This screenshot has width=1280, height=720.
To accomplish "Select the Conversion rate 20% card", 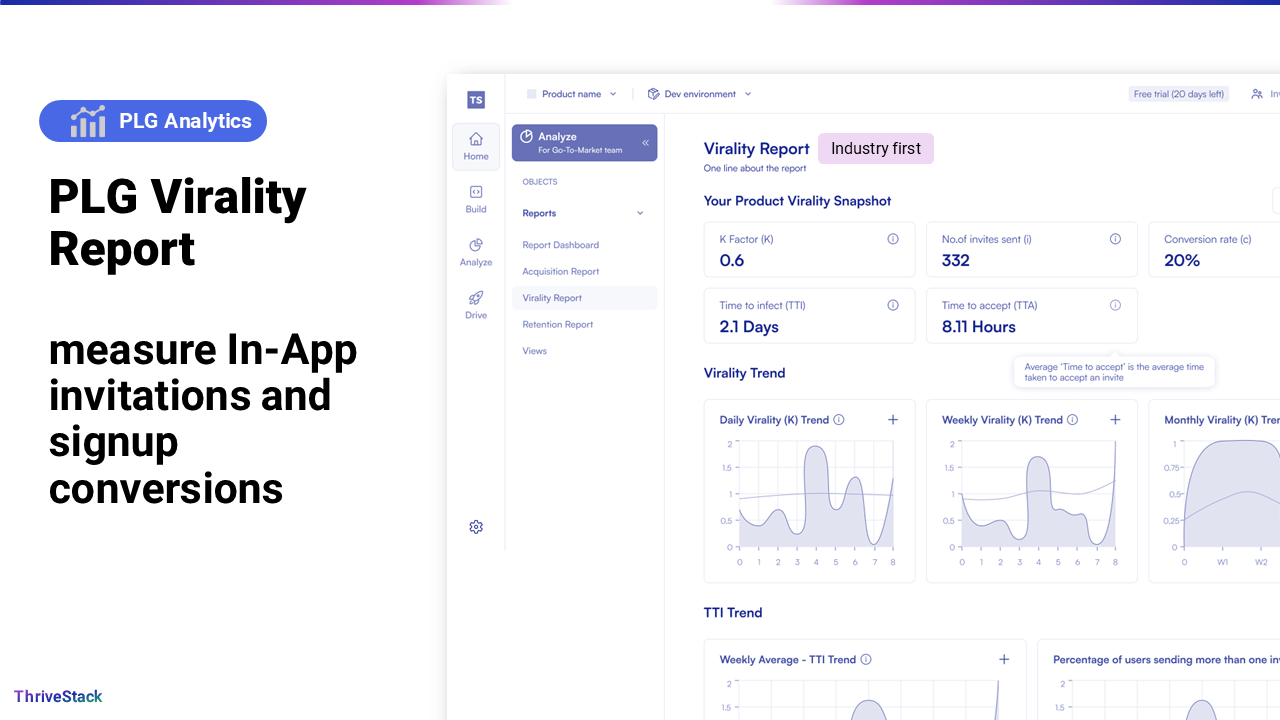I will coord(1214,250).
